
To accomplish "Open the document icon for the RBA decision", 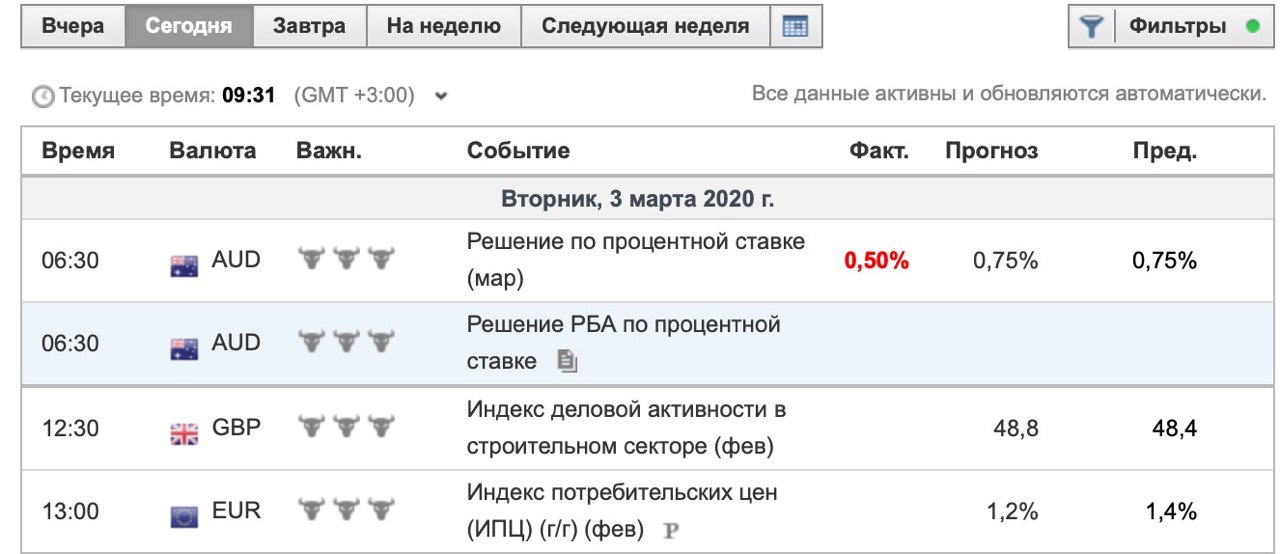I will click(567, 361).
